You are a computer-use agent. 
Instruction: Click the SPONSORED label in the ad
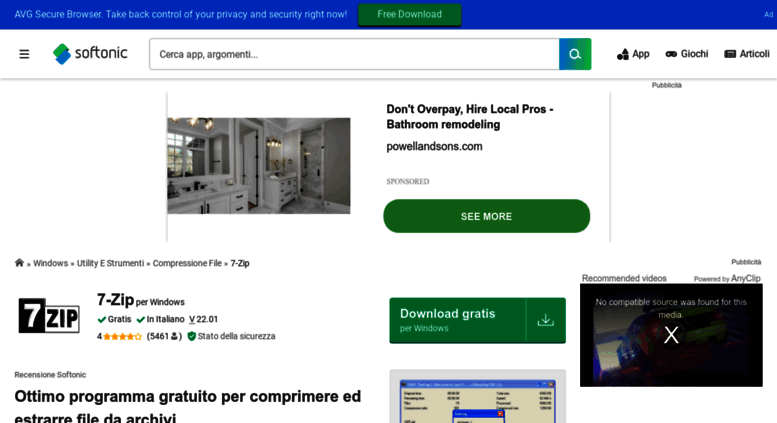[x=408, y=181]
